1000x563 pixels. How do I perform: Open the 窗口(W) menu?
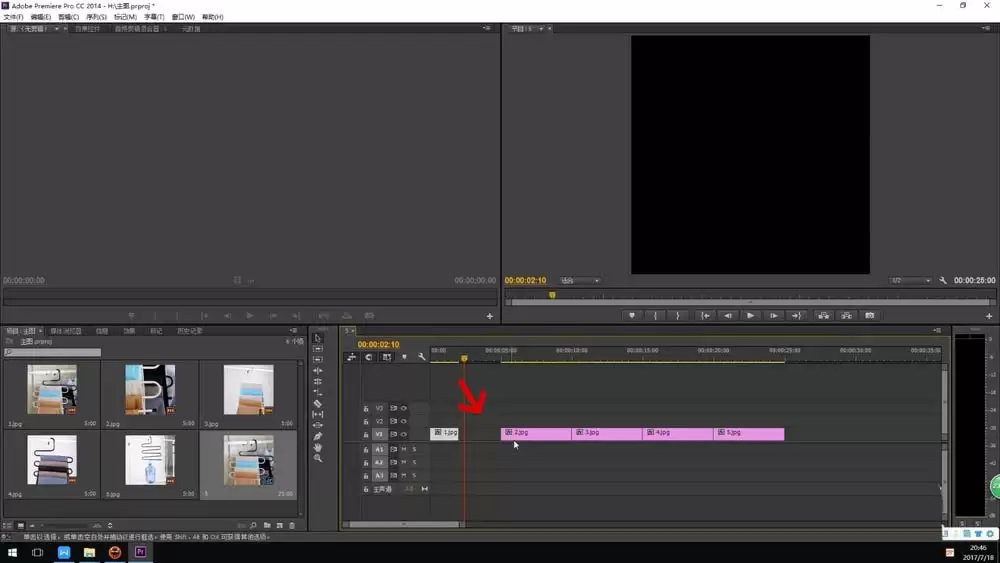coord(184,17)
